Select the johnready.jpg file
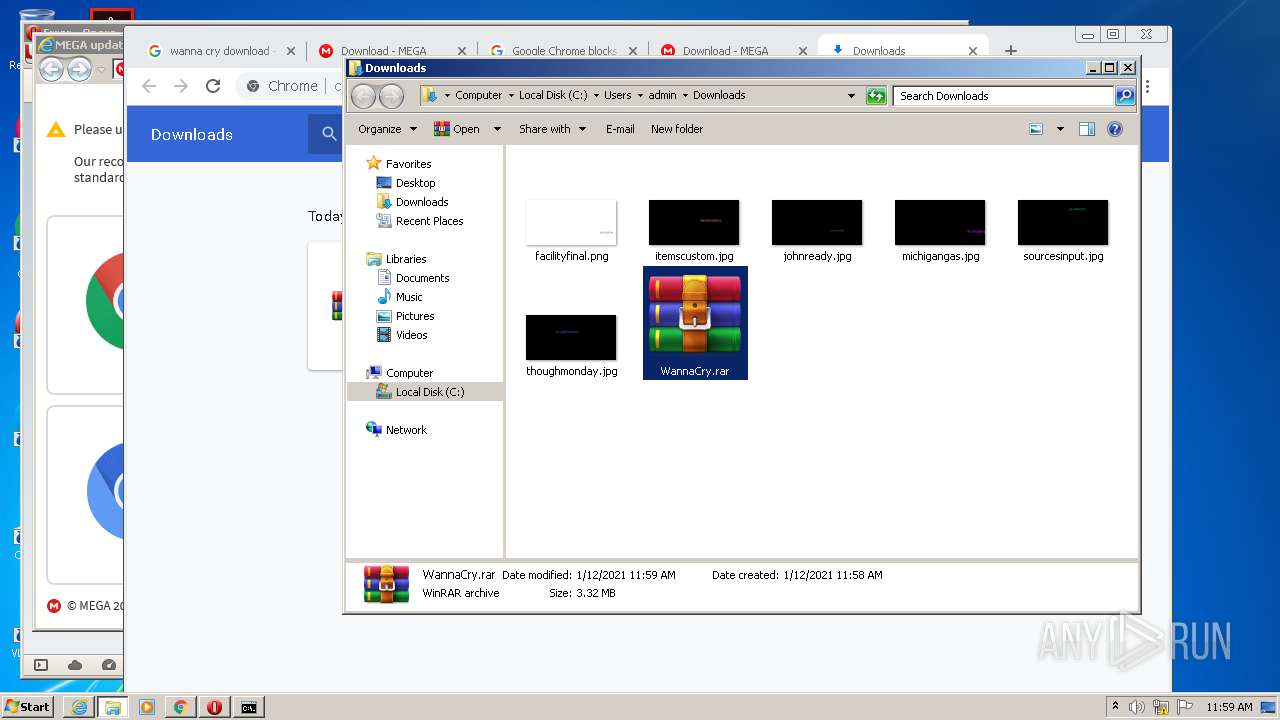This screenshot has width=1280, height=720. point(817,231)
